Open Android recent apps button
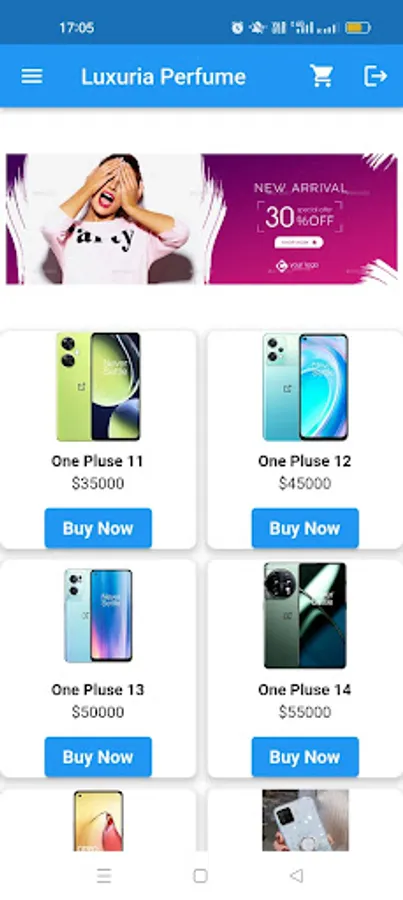403x900 pixels. 104,875
